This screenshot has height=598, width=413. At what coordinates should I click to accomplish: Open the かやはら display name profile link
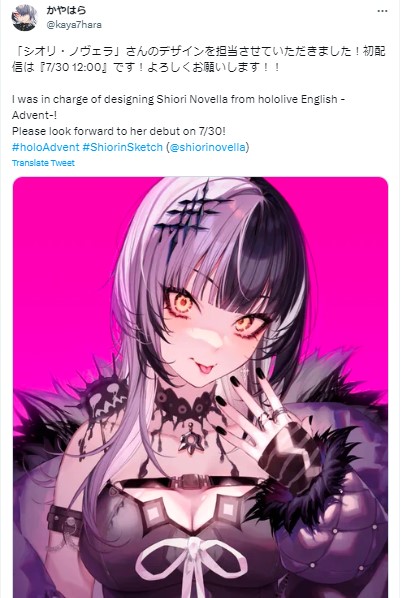66,10
